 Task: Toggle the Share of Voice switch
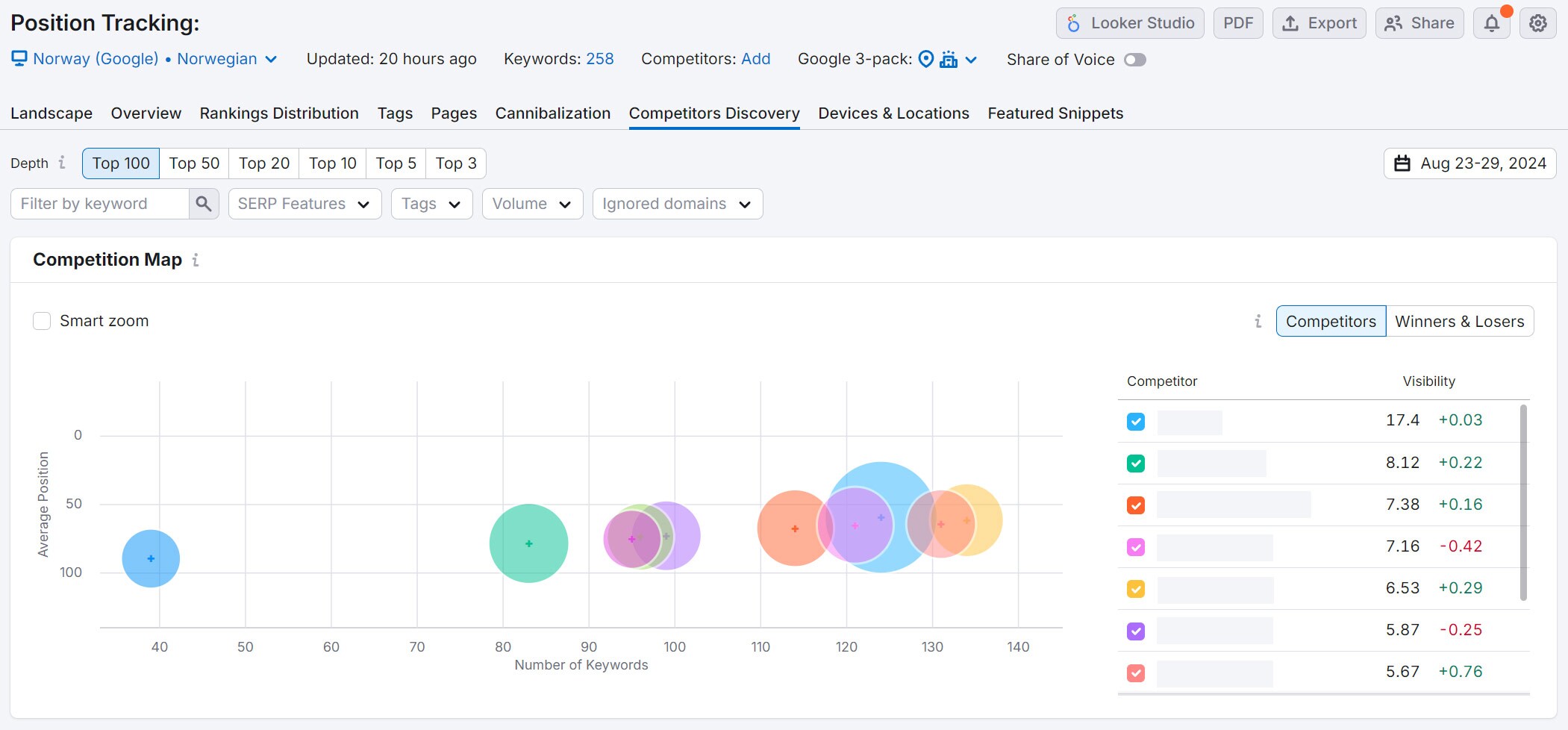pos(1134,60)
